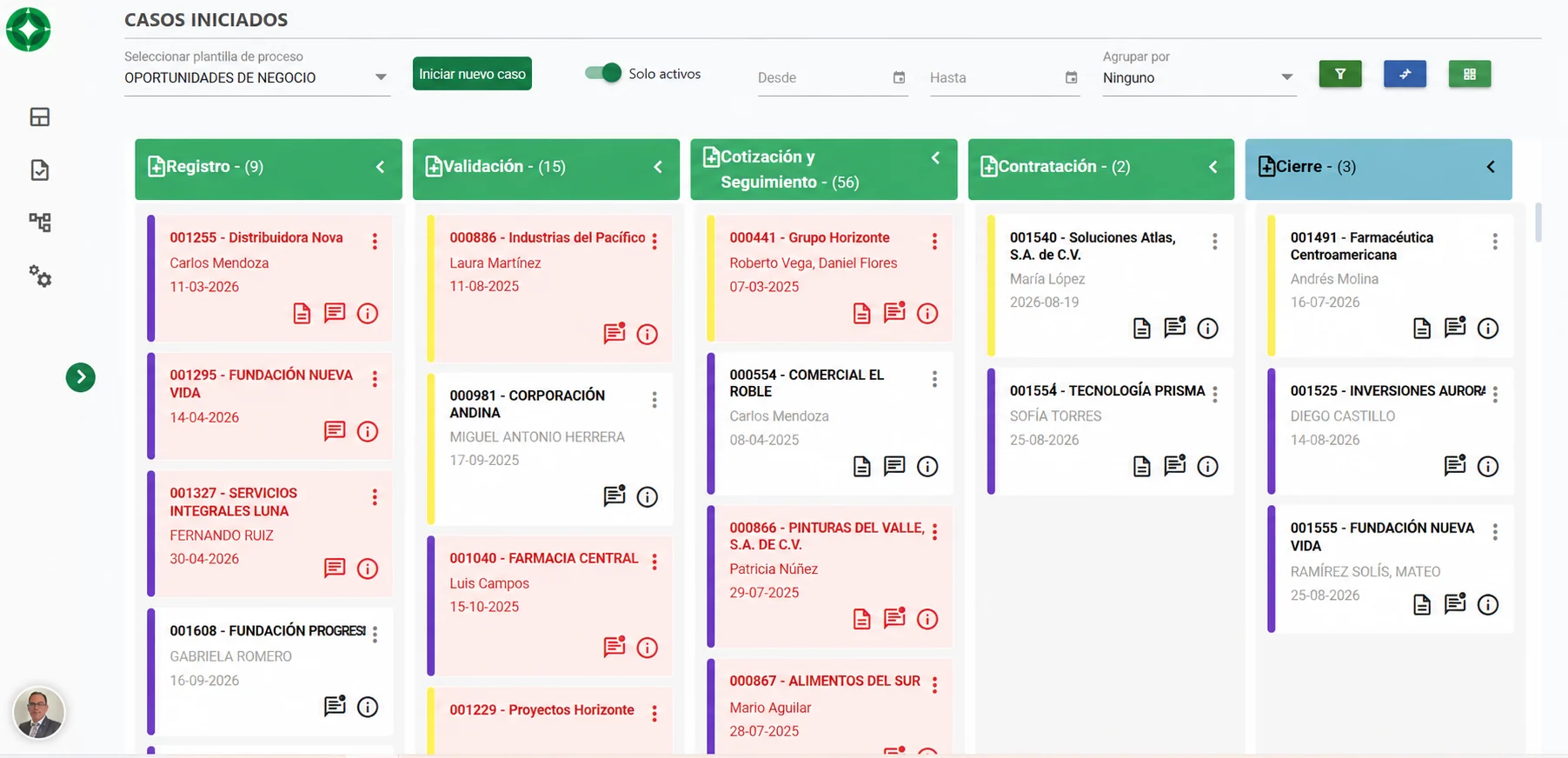Screen dimensions: 1568x758
Task: Click Iniciar nuevo caso button
Action: [472, 74]
